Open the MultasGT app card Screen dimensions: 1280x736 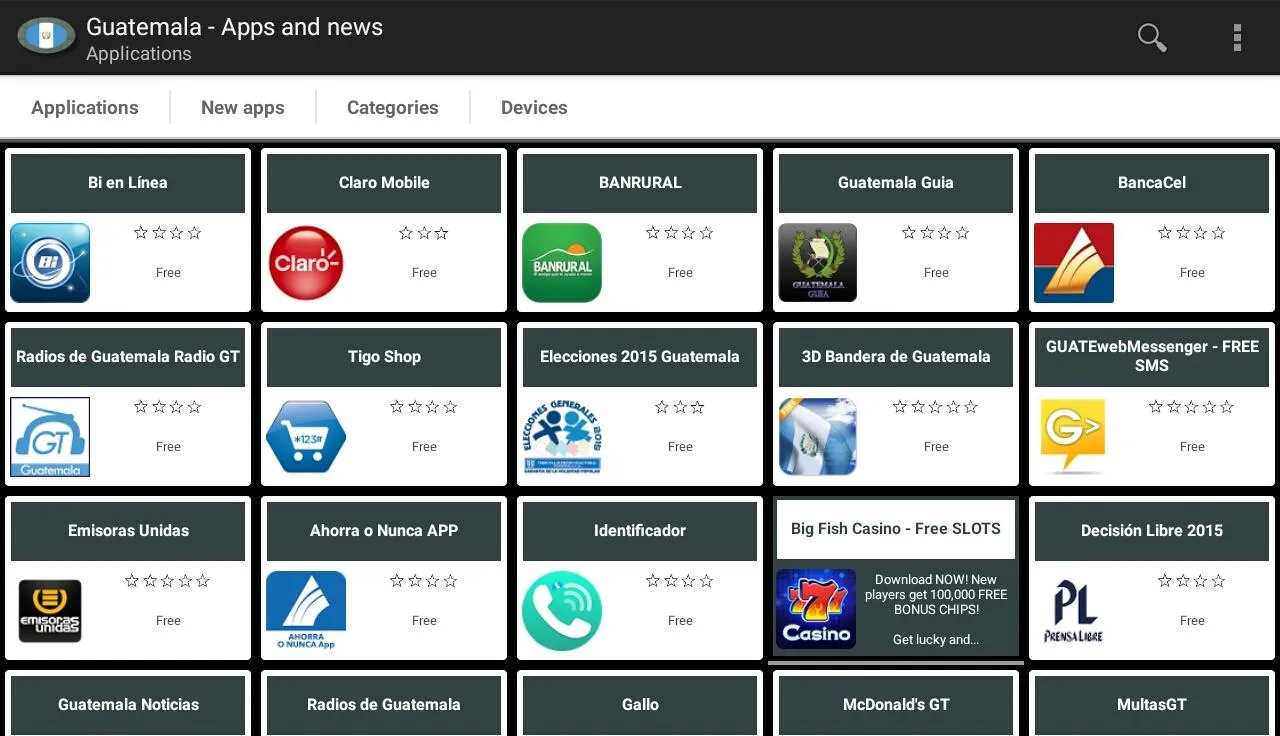(1152, 704)
